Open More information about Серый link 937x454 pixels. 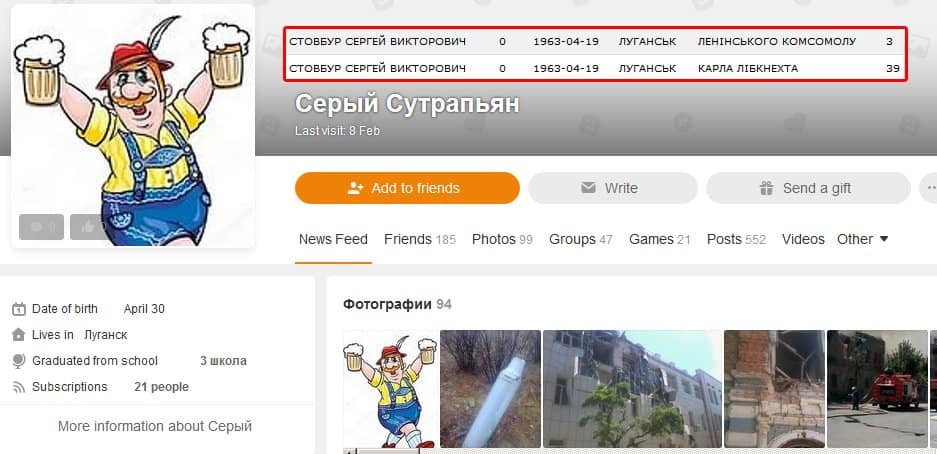click(155, 427)
